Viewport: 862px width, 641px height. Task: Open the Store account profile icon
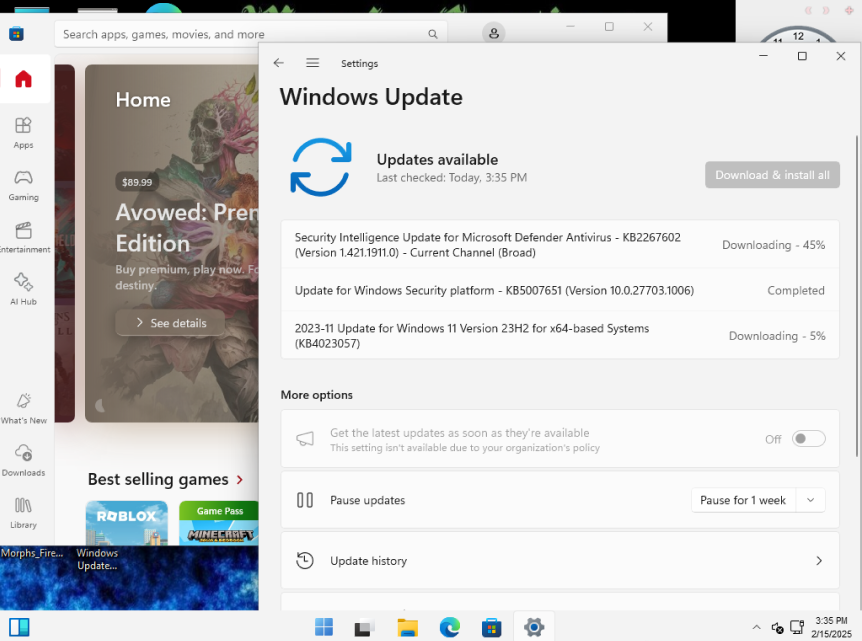[x=494, y=34]
